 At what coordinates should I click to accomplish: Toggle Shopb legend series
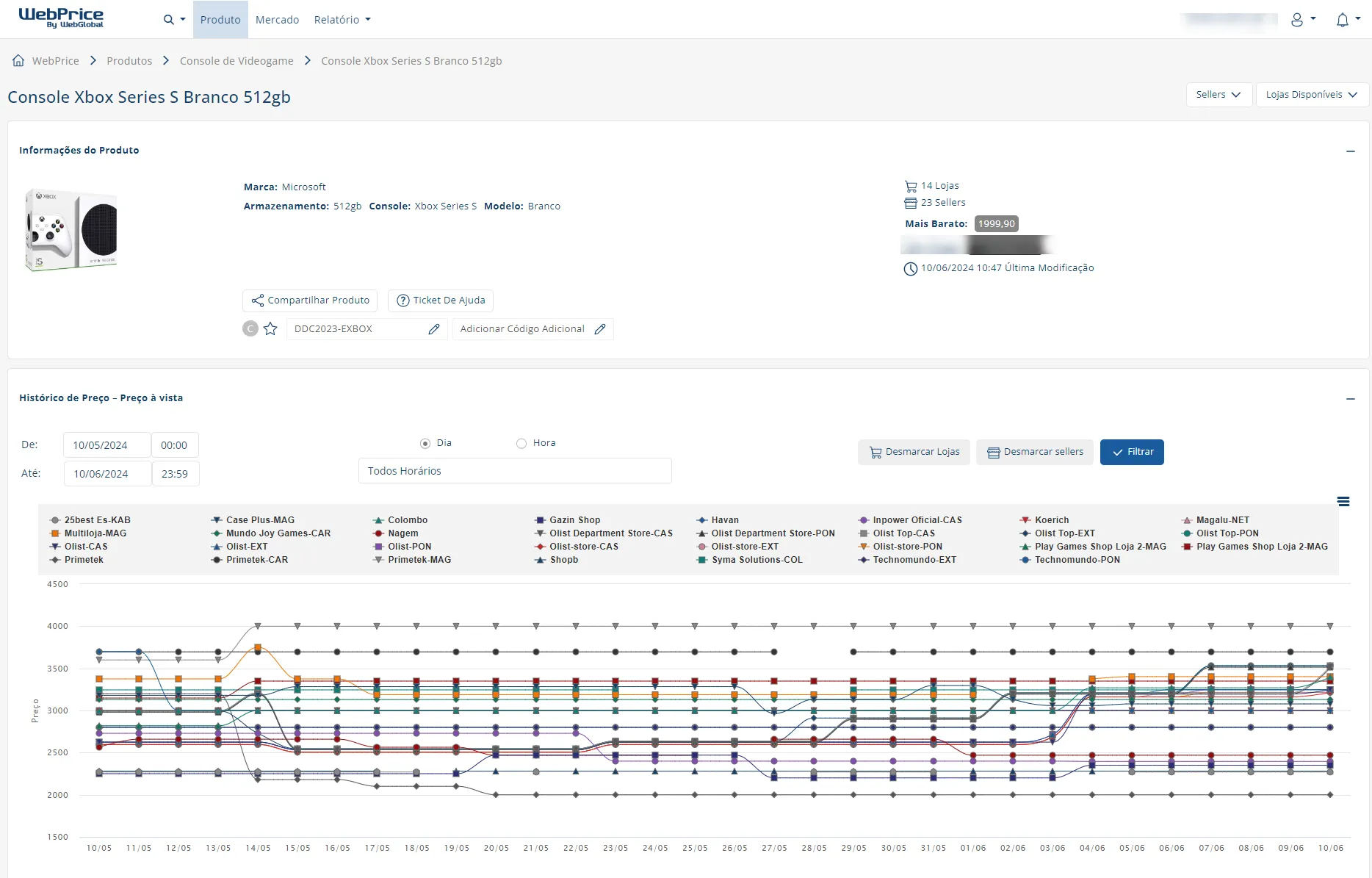tap(557, 560)
